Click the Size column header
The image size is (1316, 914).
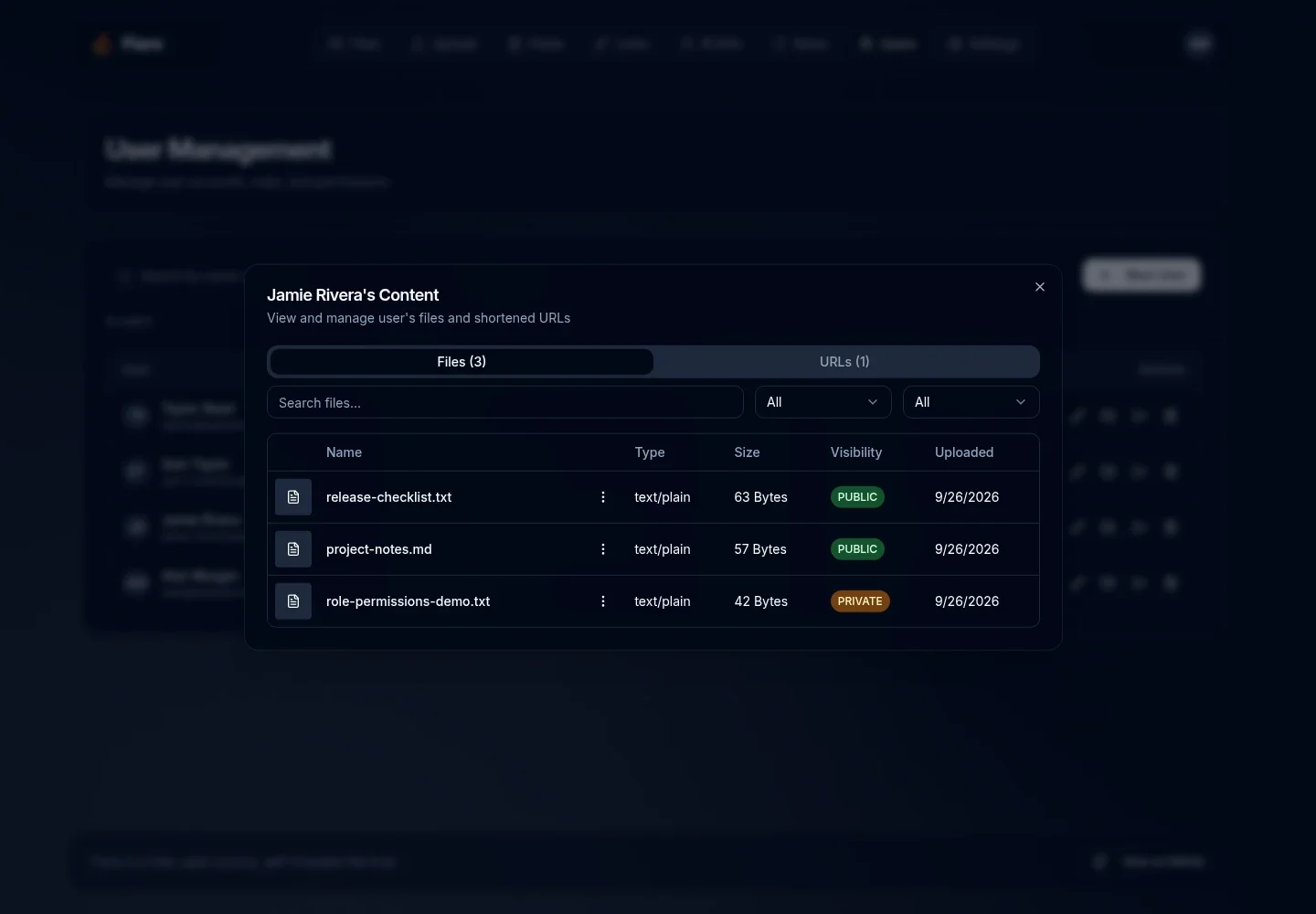pos(747,452)
